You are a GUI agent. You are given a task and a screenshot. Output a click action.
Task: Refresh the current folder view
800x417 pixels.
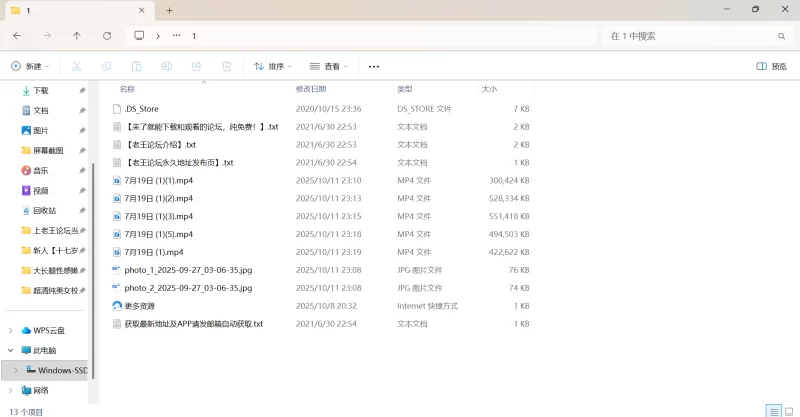[x=107, y=35]
